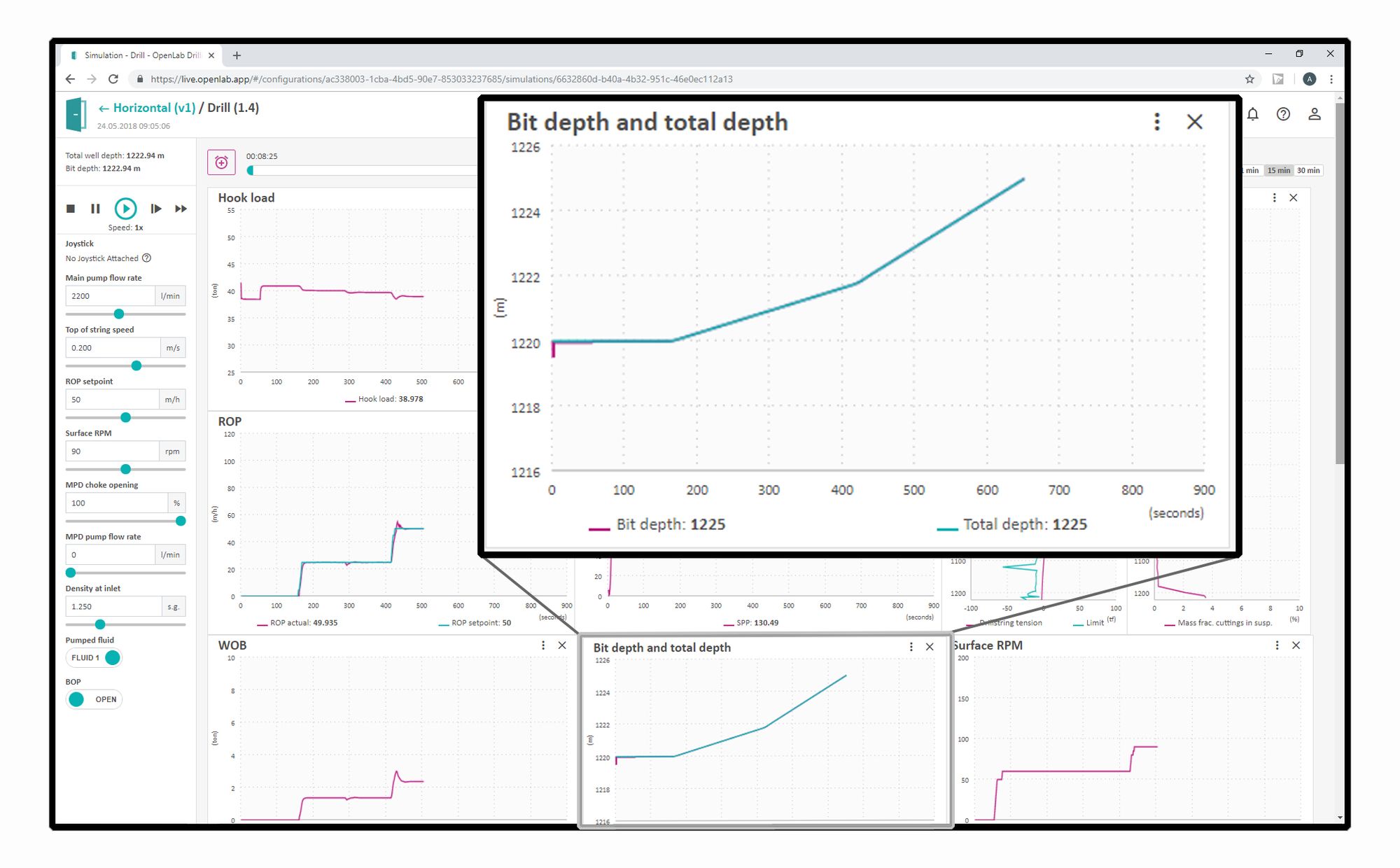Select the 30 min time range
This screenshot has height=868, width=1400.
point(1308,171)
